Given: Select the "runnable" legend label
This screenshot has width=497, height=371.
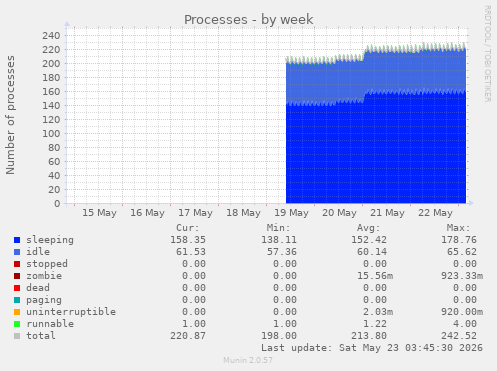Looking at the screenshot, I should (50, 324).
